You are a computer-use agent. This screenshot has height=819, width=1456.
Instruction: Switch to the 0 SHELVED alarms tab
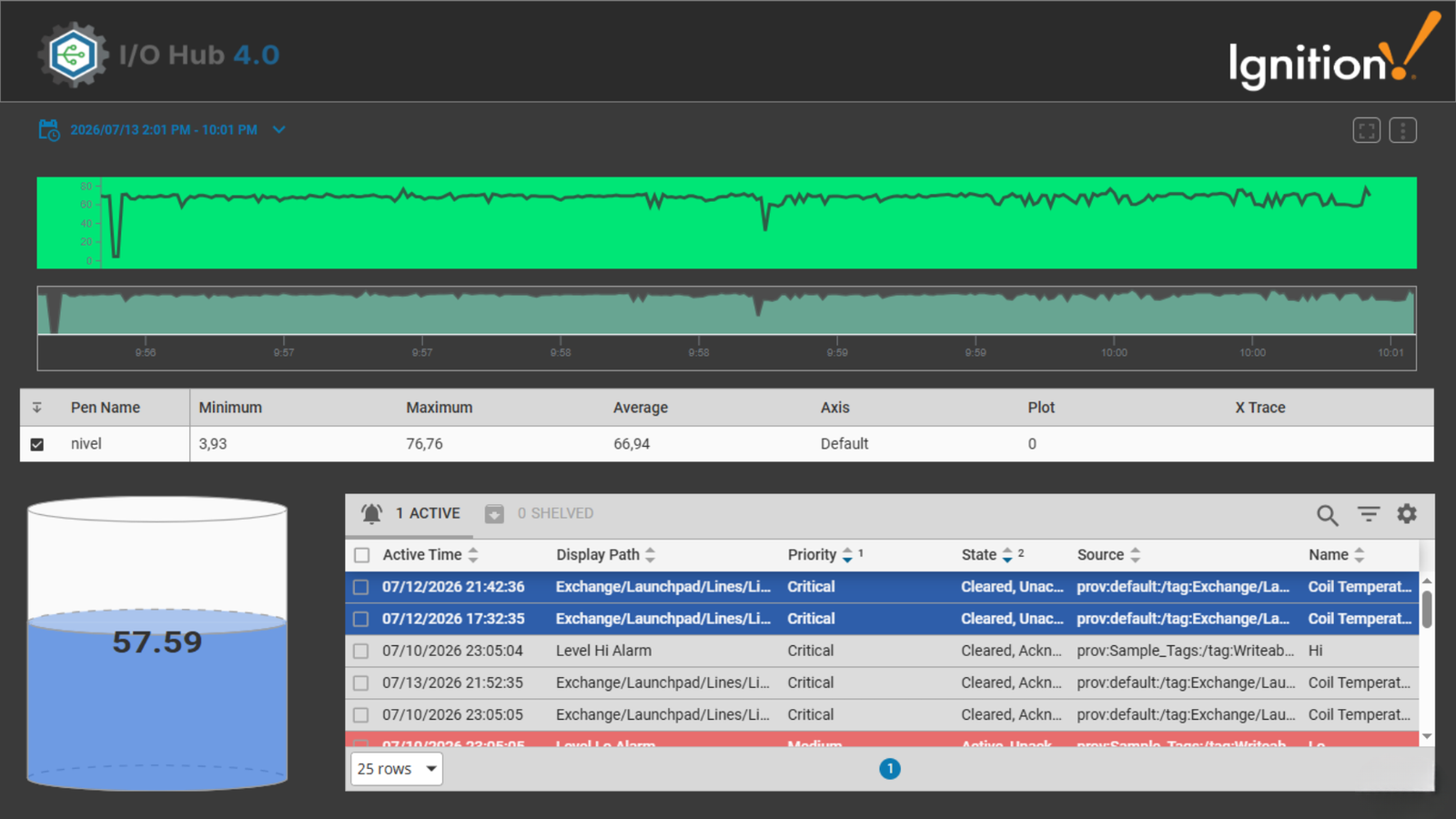540,514
